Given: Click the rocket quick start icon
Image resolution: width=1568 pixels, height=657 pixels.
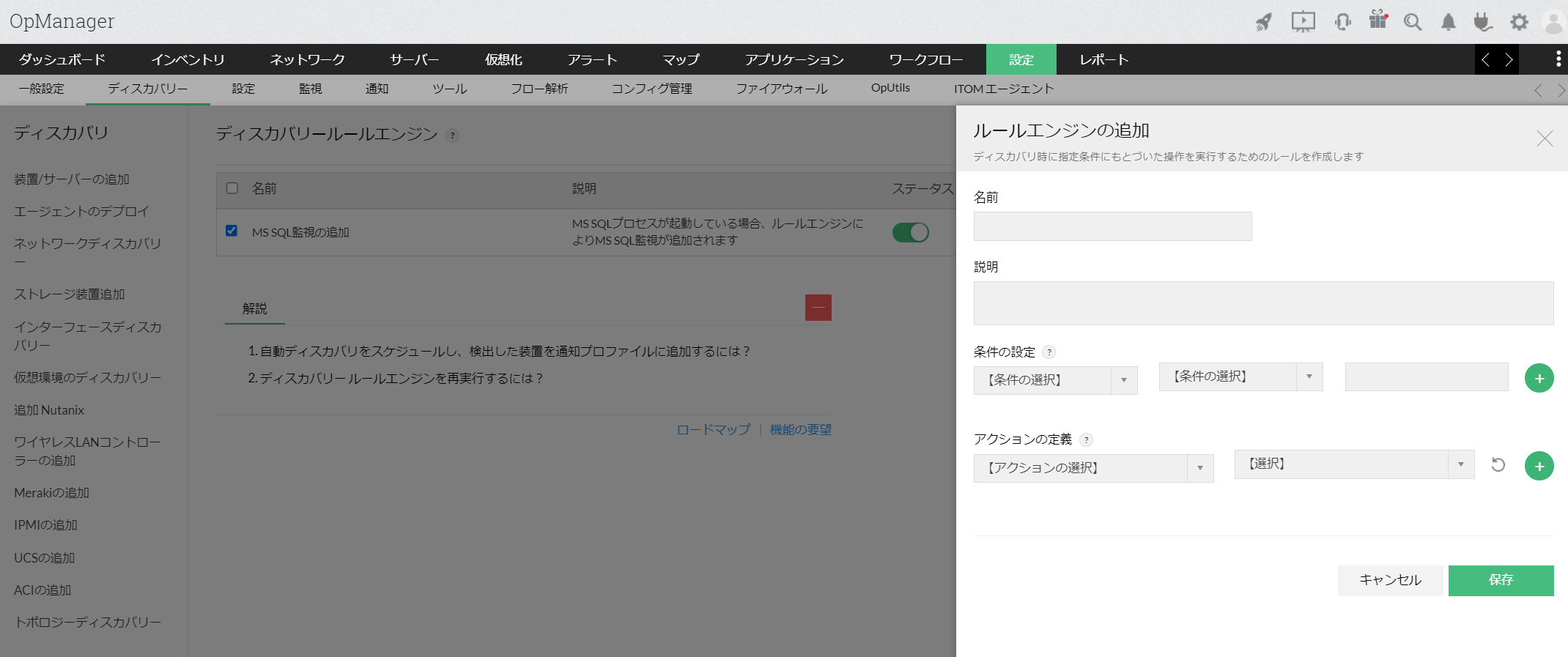Looking at the screenshot, I should pyautogui.click(x=1264, y=22).
